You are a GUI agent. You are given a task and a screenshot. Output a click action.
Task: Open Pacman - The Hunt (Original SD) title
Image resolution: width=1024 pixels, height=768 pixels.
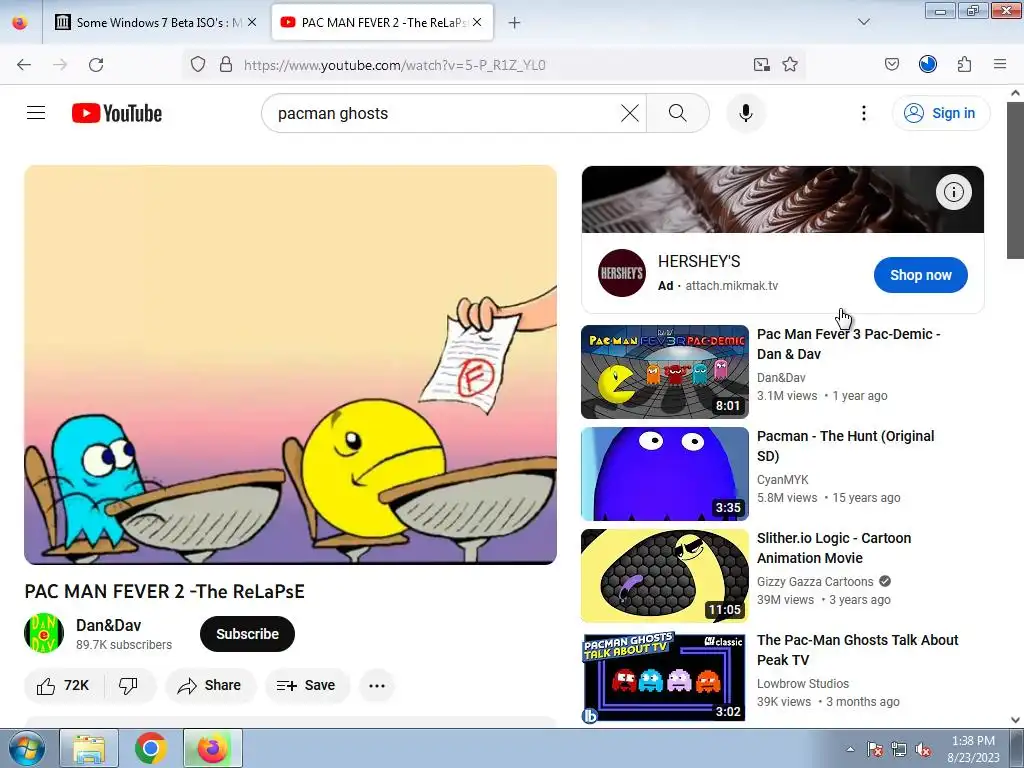[846, 445]
